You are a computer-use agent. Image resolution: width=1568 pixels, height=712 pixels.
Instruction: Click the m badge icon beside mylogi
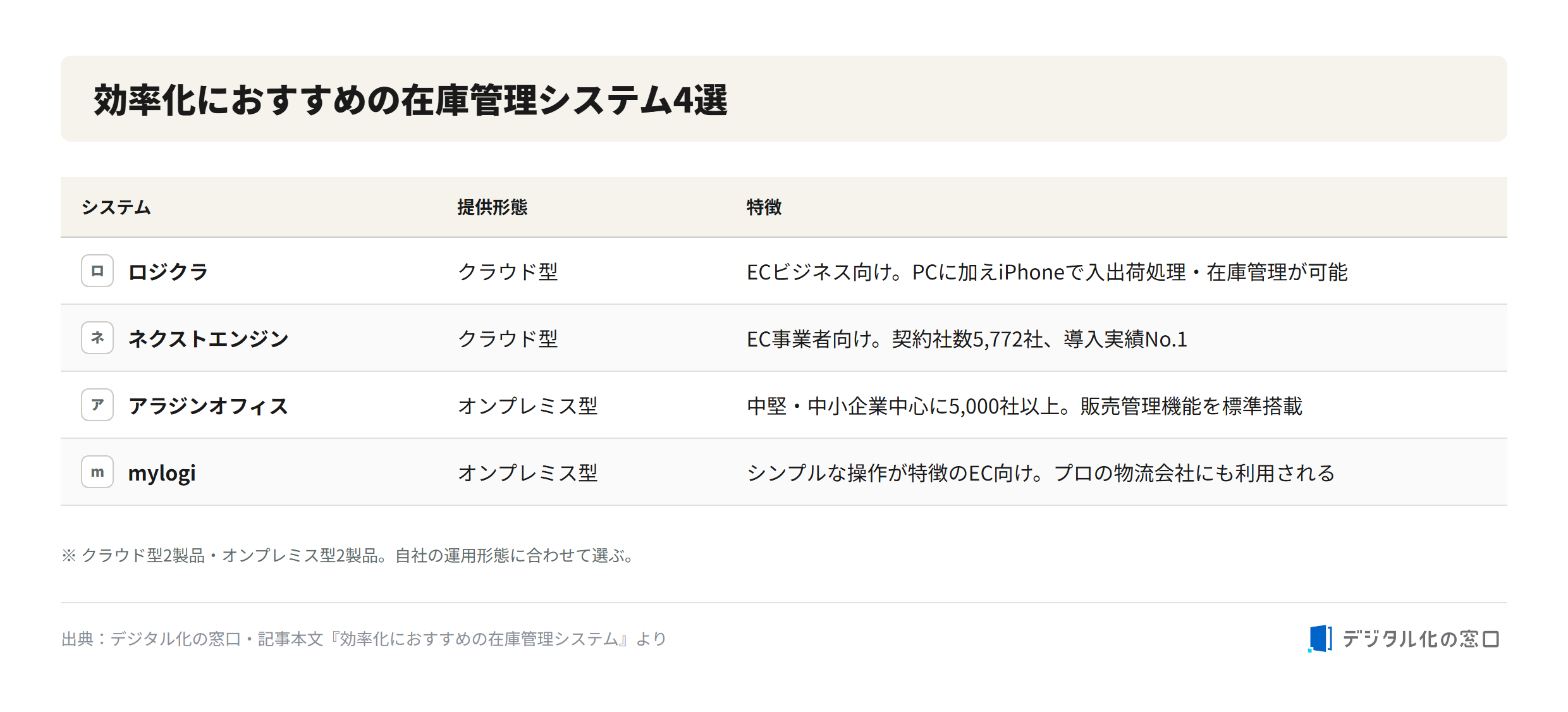coord(97,472)
